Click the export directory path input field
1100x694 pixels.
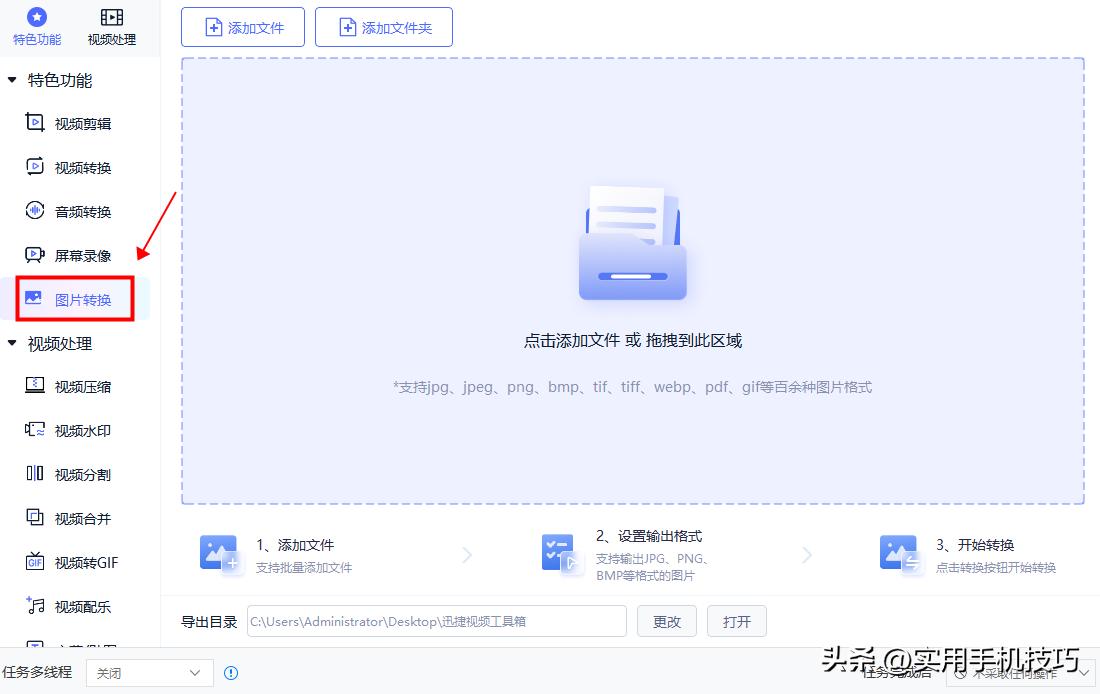click(435, 621)
